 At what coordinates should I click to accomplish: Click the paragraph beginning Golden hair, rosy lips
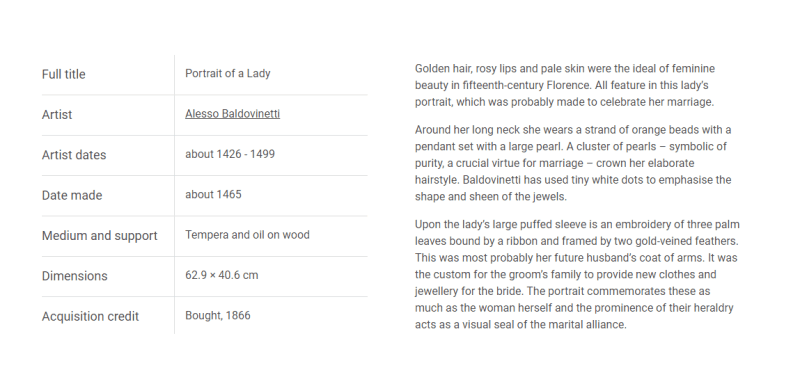click(565, 85)
